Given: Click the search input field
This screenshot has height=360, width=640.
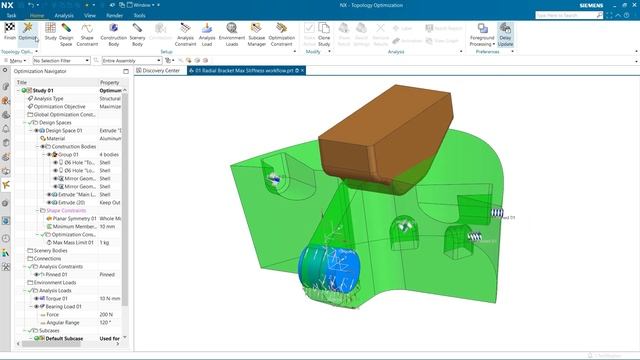Looking at the screenshot, I should [x=565, y=15].
